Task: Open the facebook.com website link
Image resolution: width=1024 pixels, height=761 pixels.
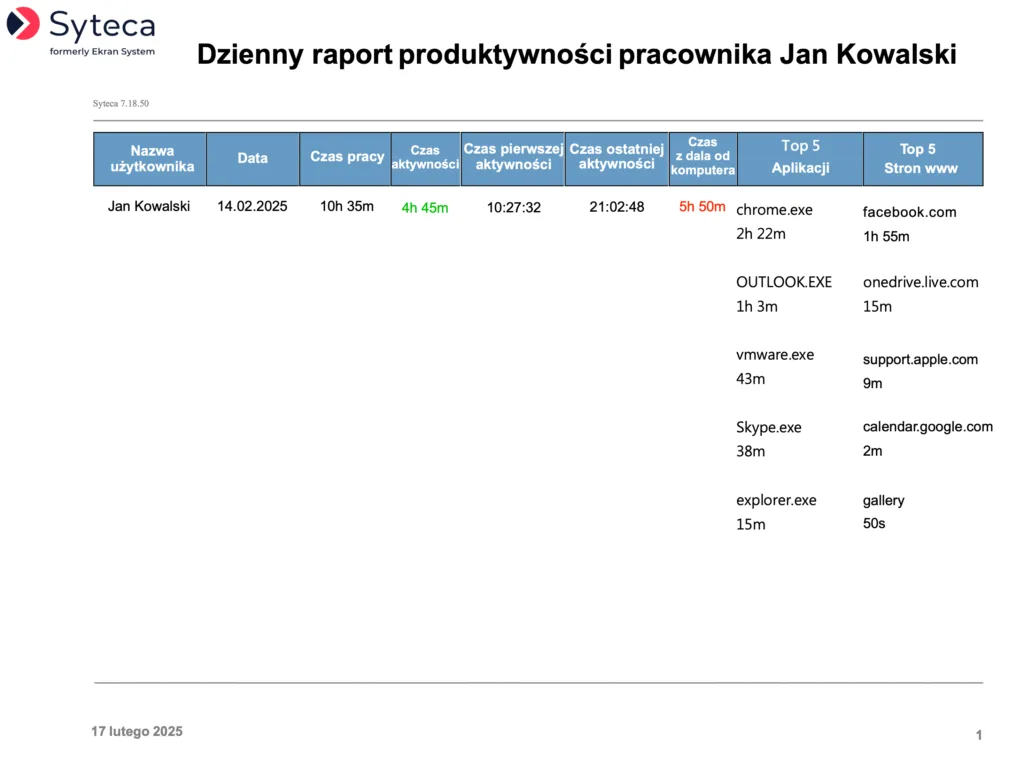Action: (910, 212)
